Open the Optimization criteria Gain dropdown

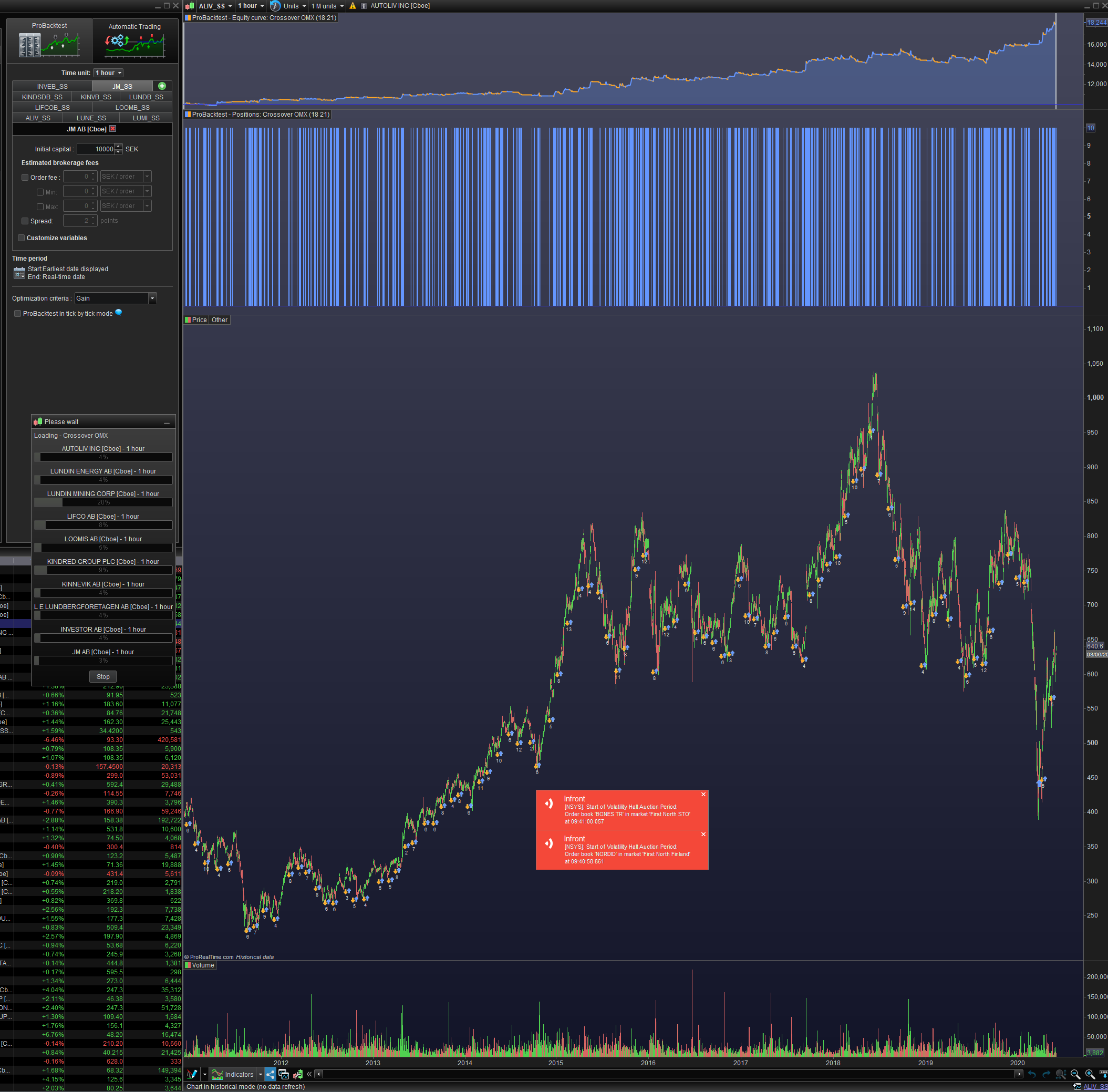tap(152, 298)
